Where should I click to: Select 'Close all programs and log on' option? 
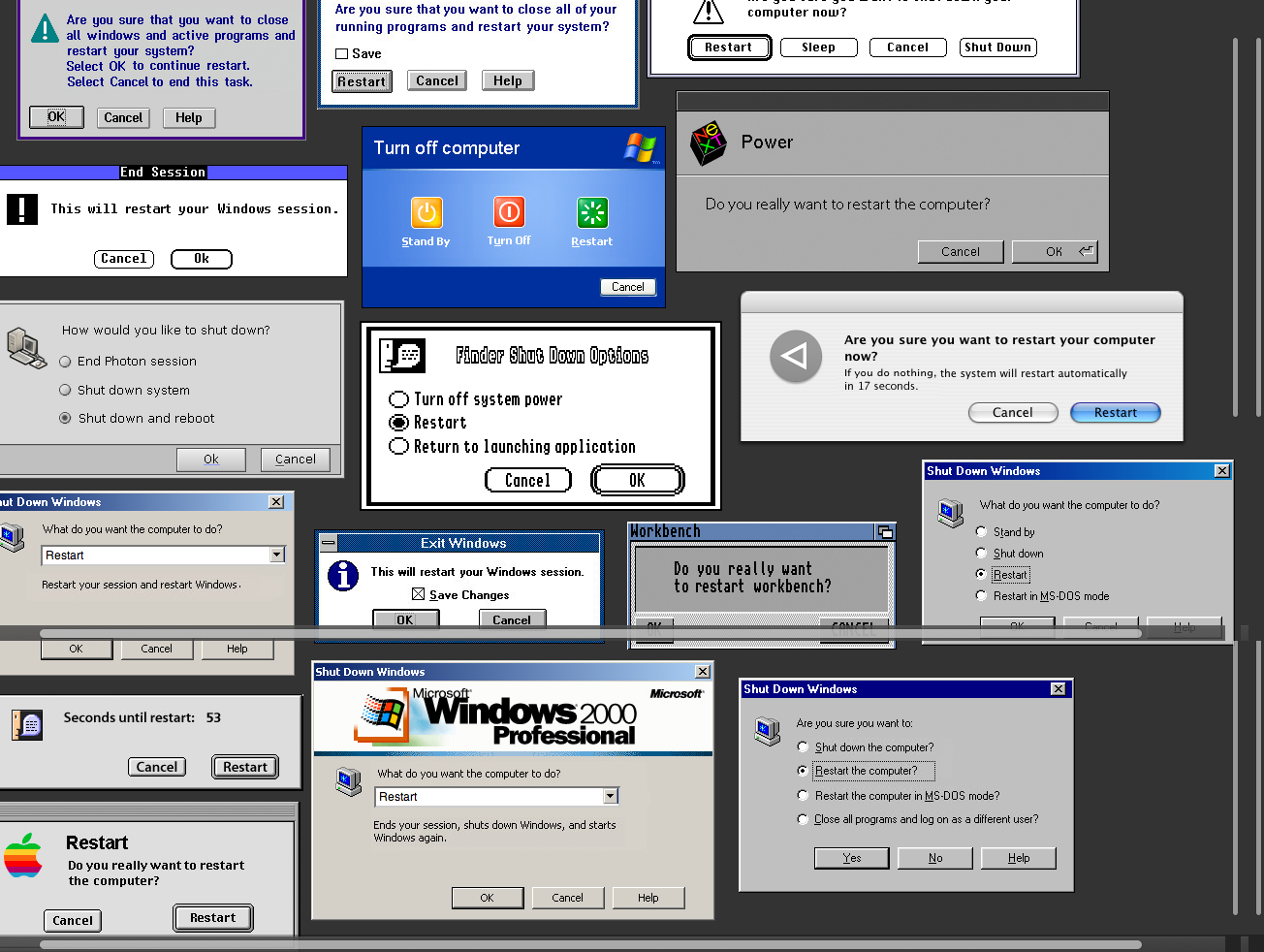(x=803, y=819)
